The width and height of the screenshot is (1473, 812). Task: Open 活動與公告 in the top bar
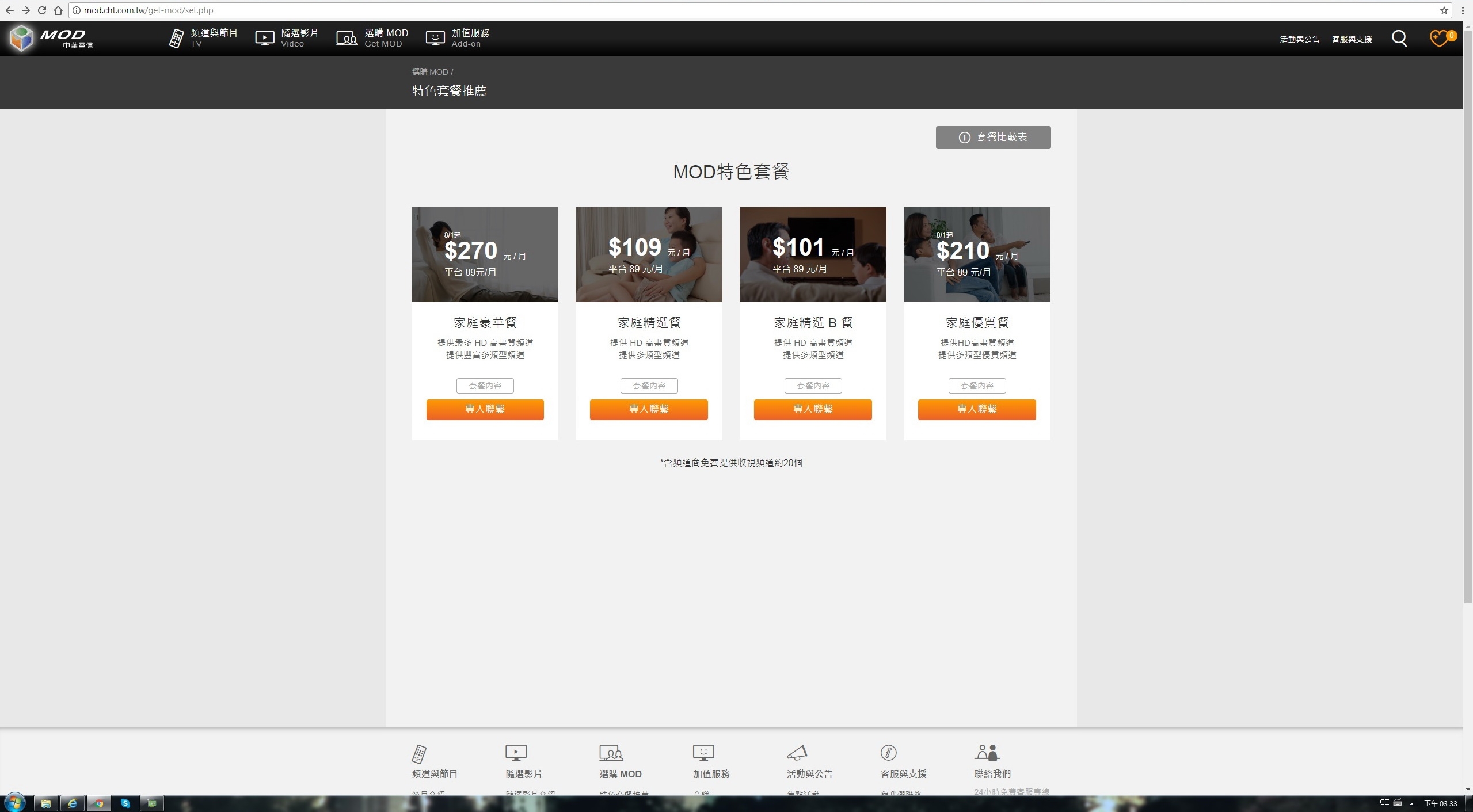(x=1299, y=39)
